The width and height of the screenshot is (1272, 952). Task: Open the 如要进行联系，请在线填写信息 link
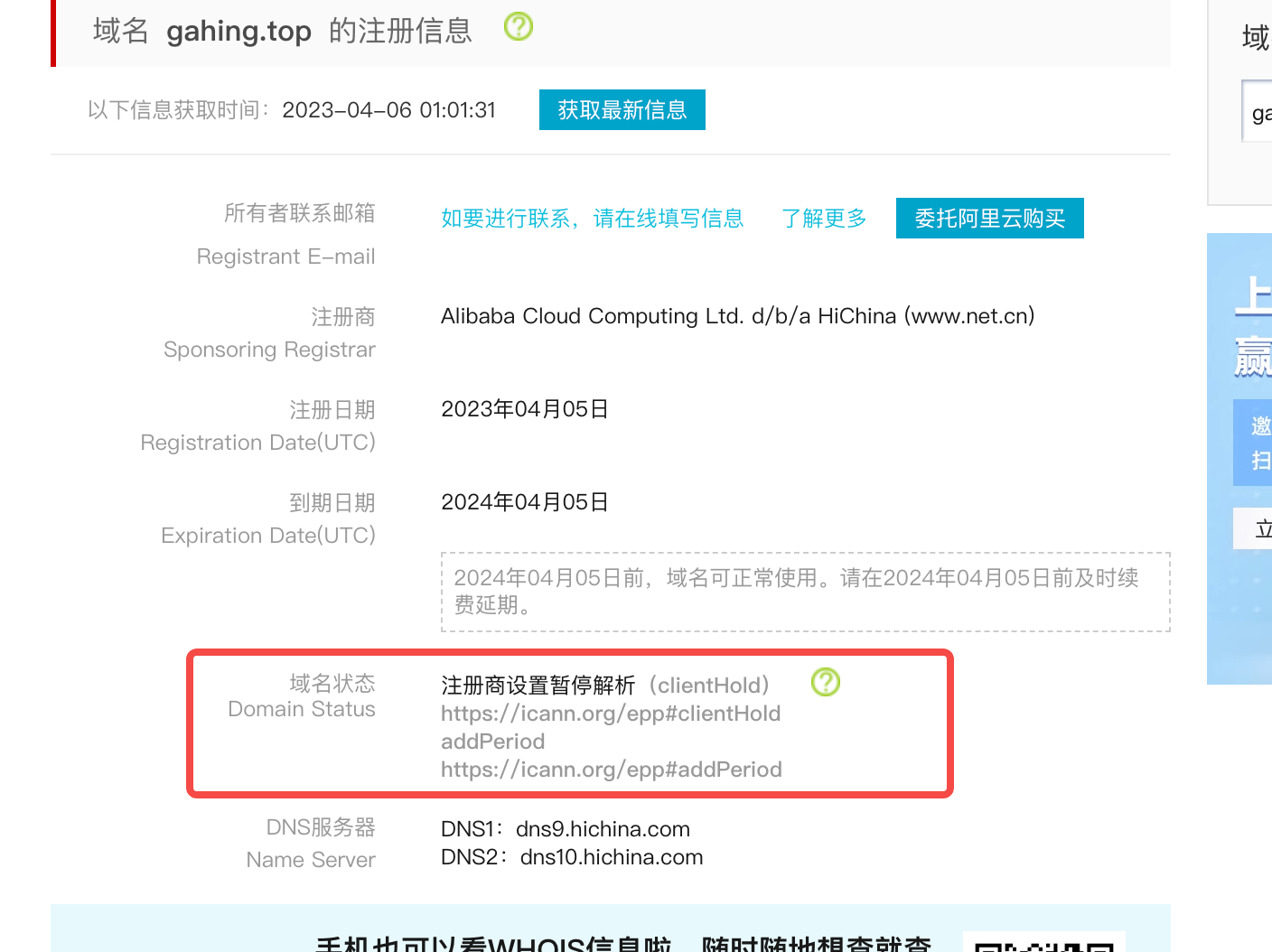(592, 219)
